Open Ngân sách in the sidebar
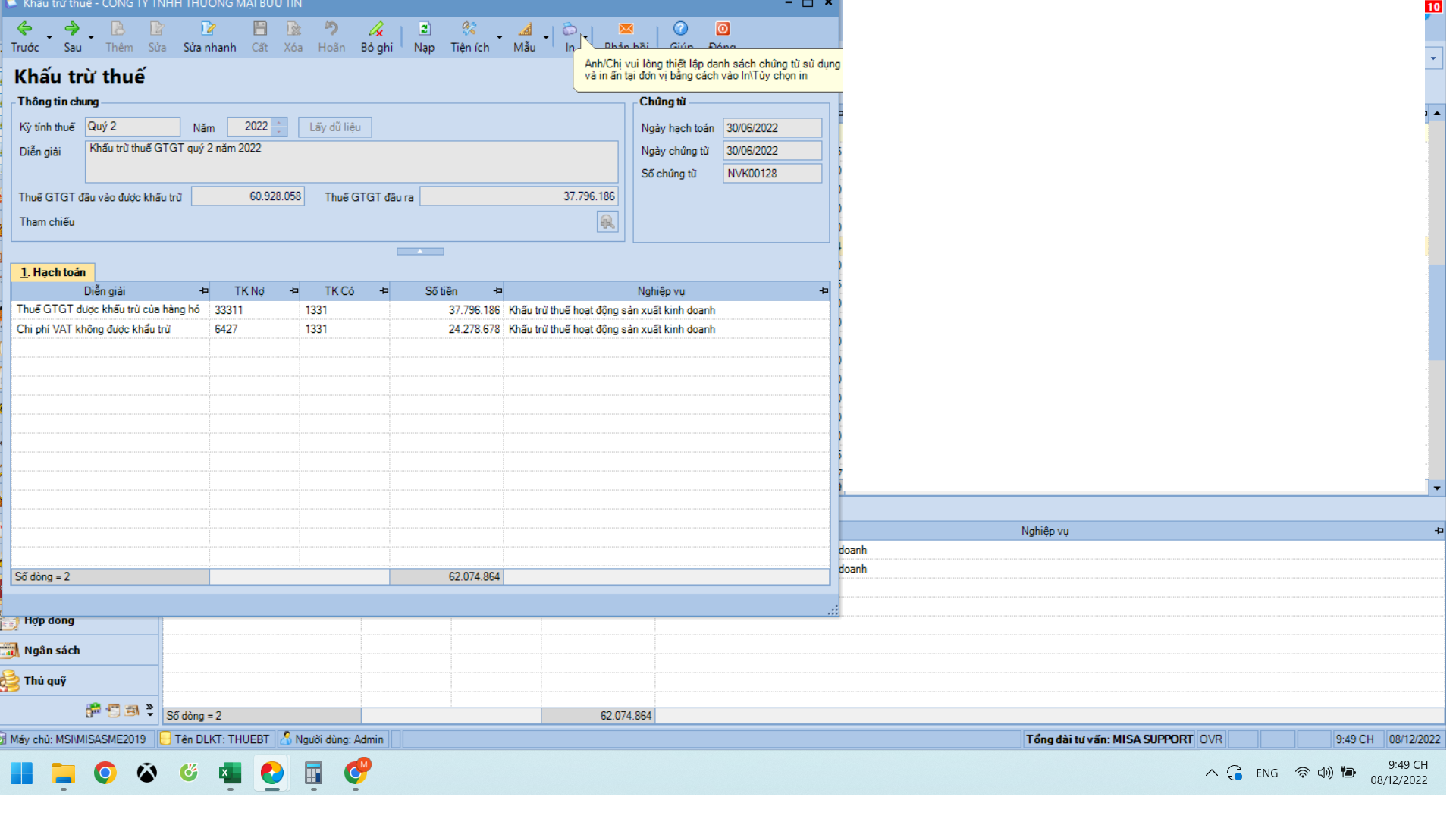This screenshot has height=819, width=1456. 52,651
